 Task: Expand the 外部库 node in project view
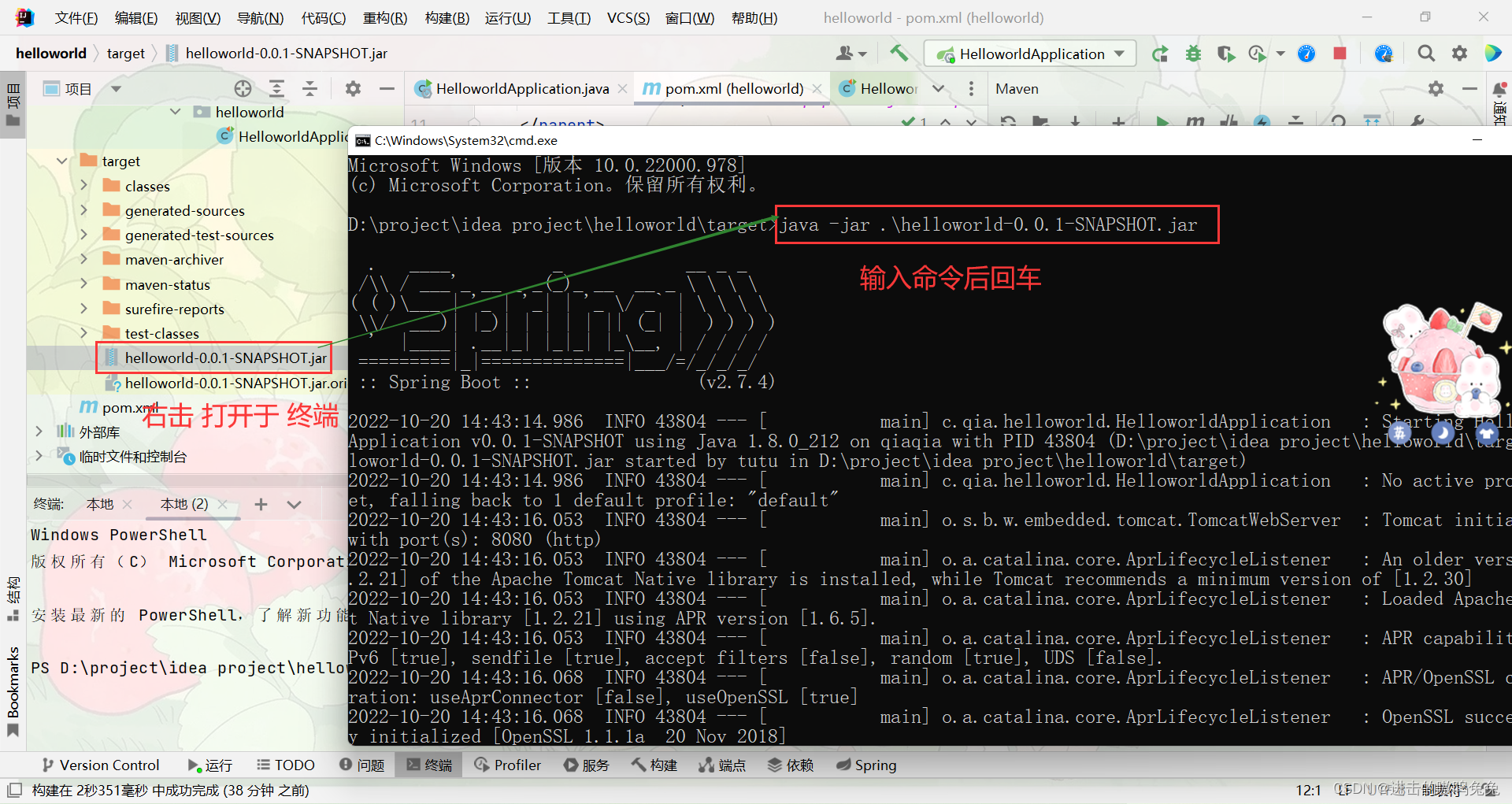pos(38,432)
